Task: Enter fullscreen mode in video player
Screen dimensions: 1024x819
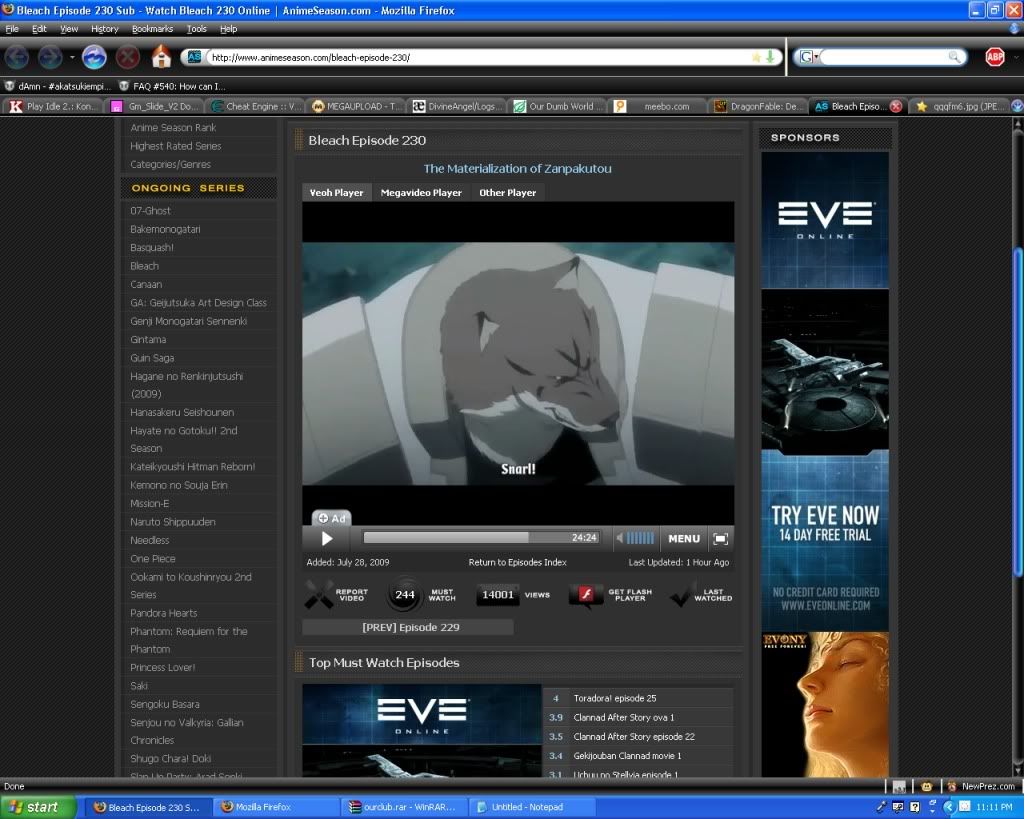Action: (x=720, y=538)
